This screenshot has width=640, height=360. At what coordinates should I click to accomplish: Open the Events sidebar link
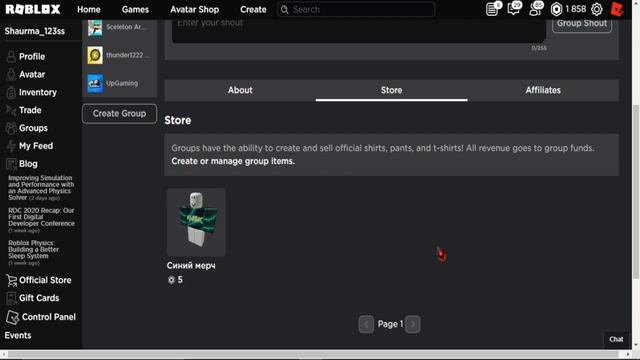point(18,335)
